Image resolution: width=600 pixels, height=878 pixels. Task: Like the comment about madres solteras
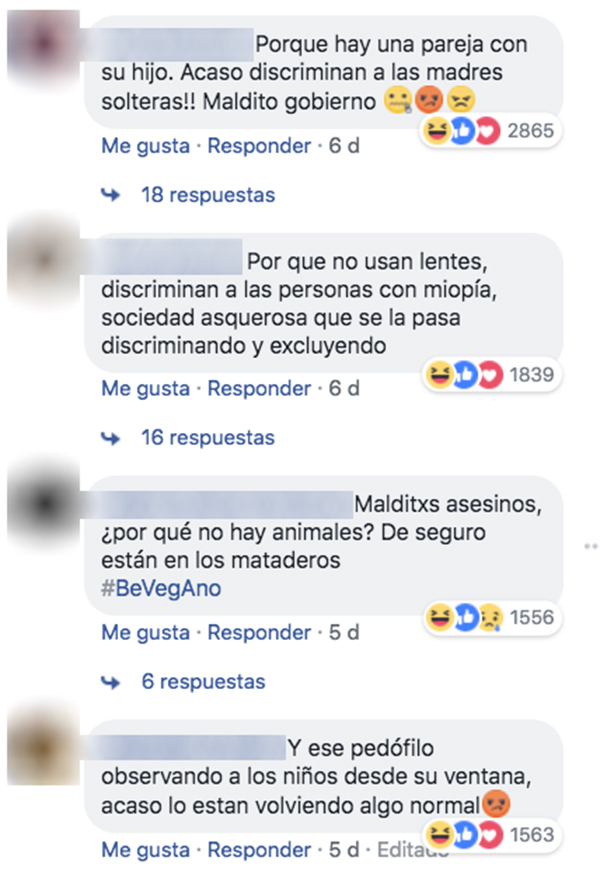[x=146, y=146]
